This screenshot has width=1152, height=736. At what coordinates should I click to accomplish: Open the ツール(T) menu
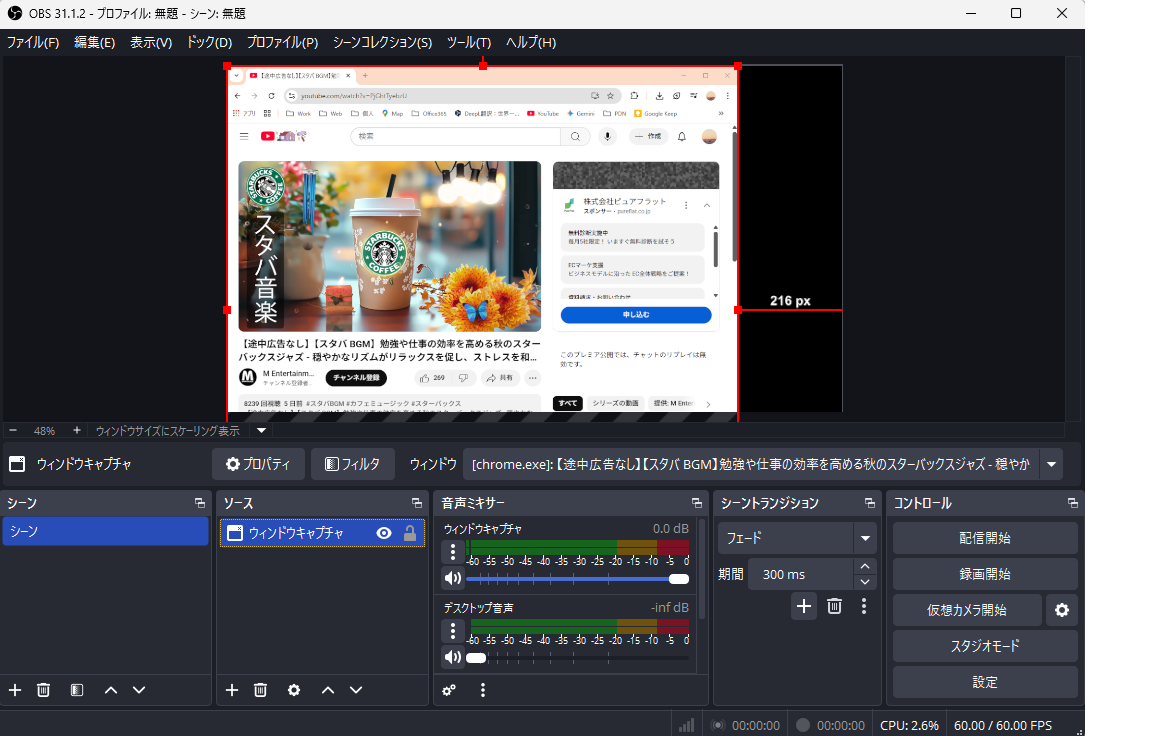click(x=468, y=42)
